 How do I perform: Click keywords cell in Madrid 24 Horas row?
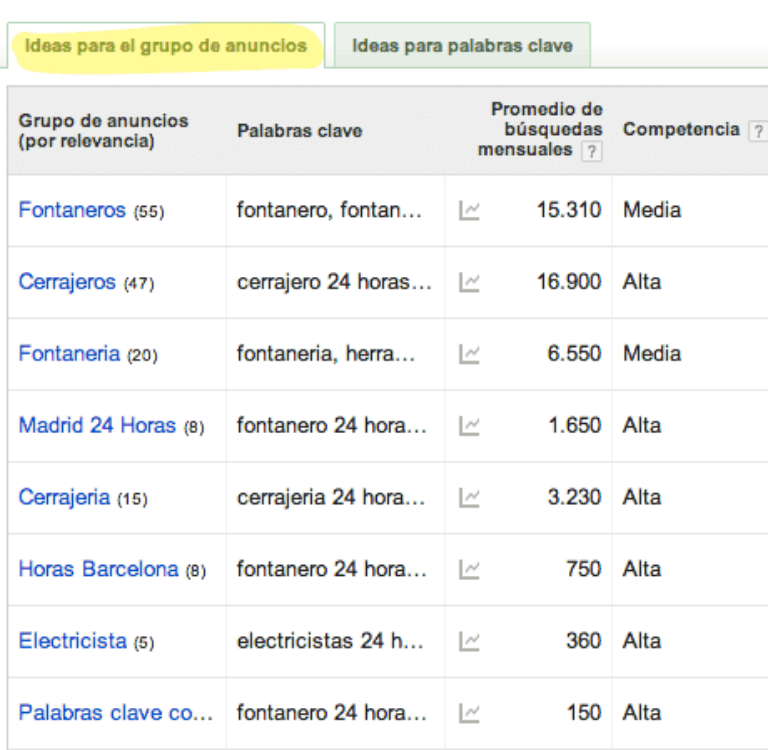[332, 425]
